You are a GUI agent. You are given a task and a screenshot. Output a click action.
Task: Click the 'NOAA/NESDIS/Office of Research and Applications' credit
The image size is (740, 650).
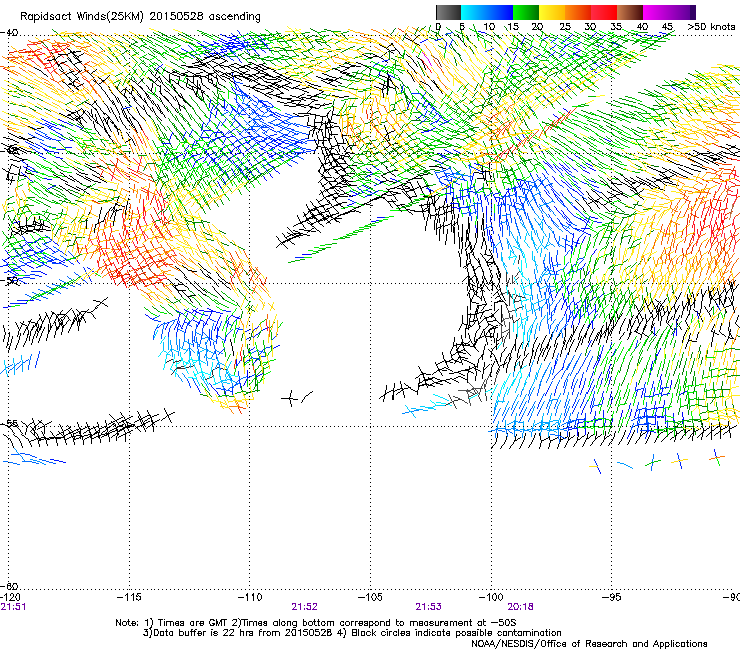589,644
